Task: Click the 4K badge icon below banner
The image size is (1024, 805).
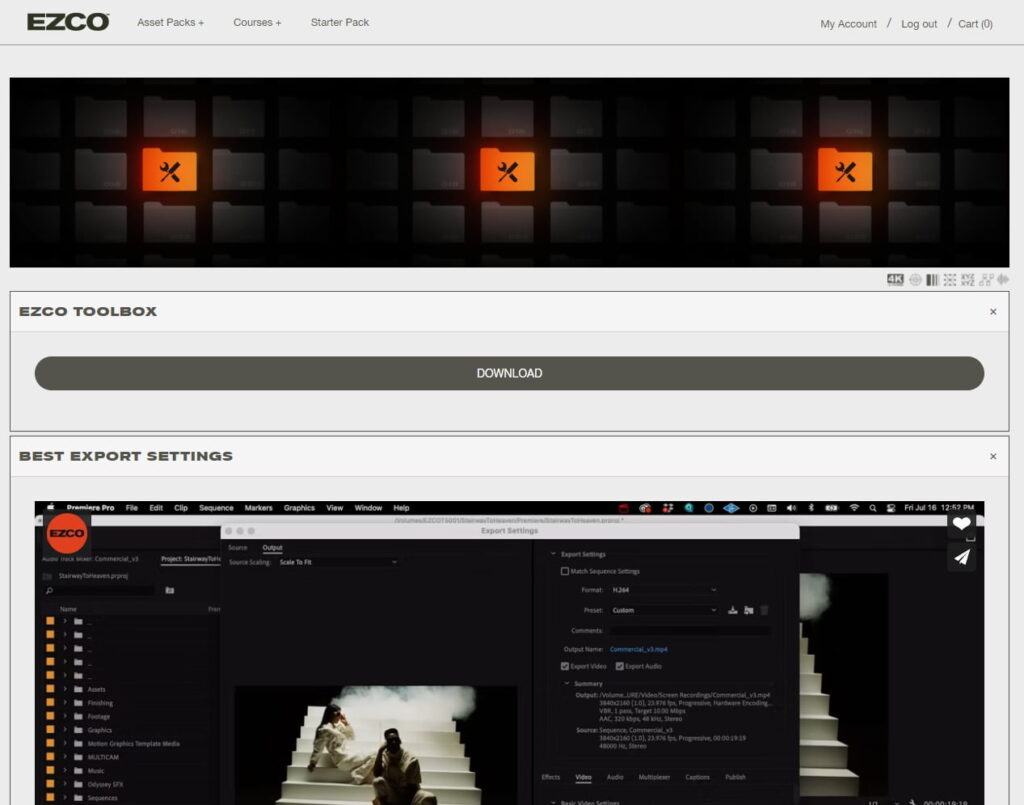Action: [895, 280]
